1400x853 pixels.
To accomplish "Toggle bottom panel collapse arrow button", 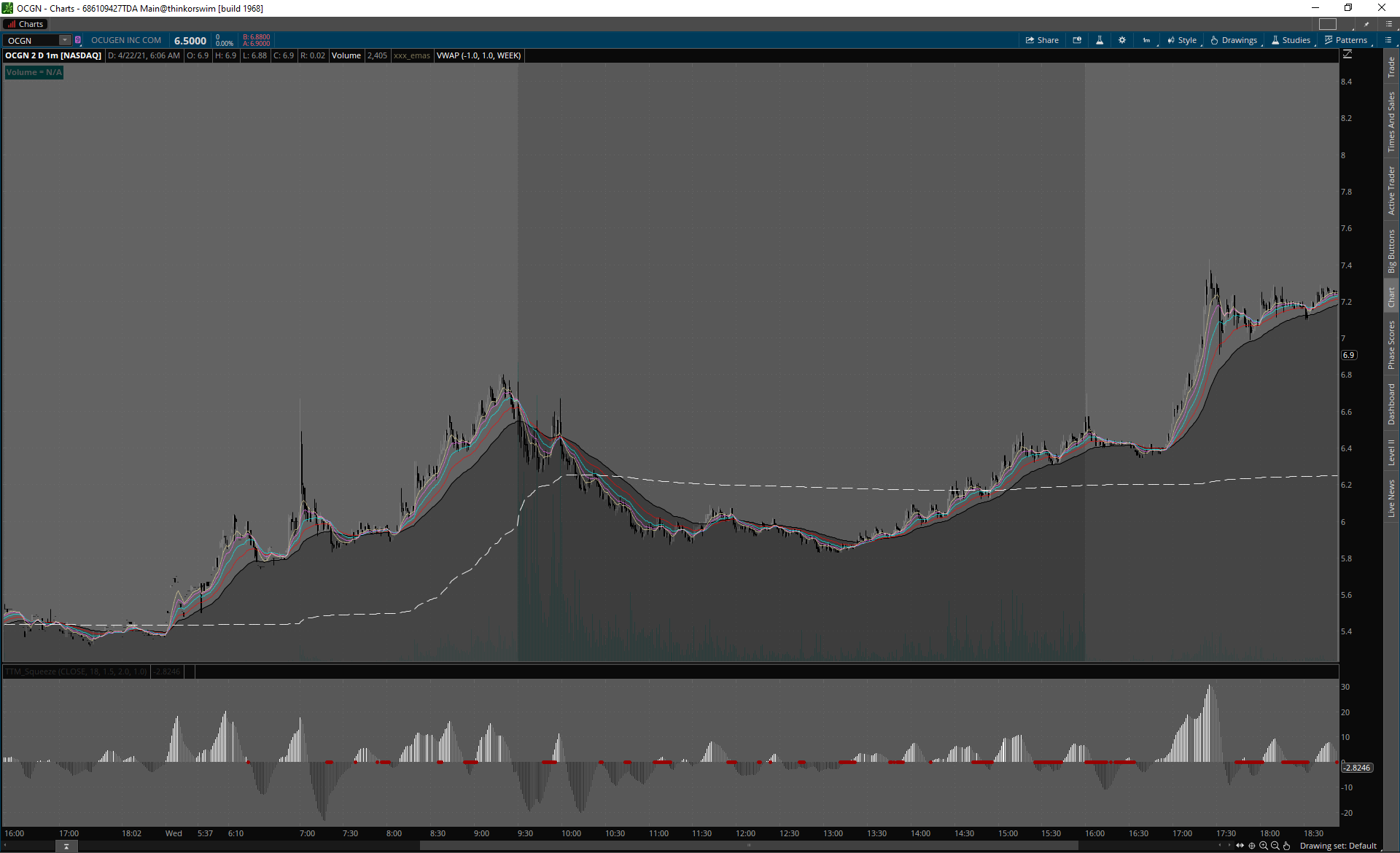I will pyautogui.click(x=66, y=846).
